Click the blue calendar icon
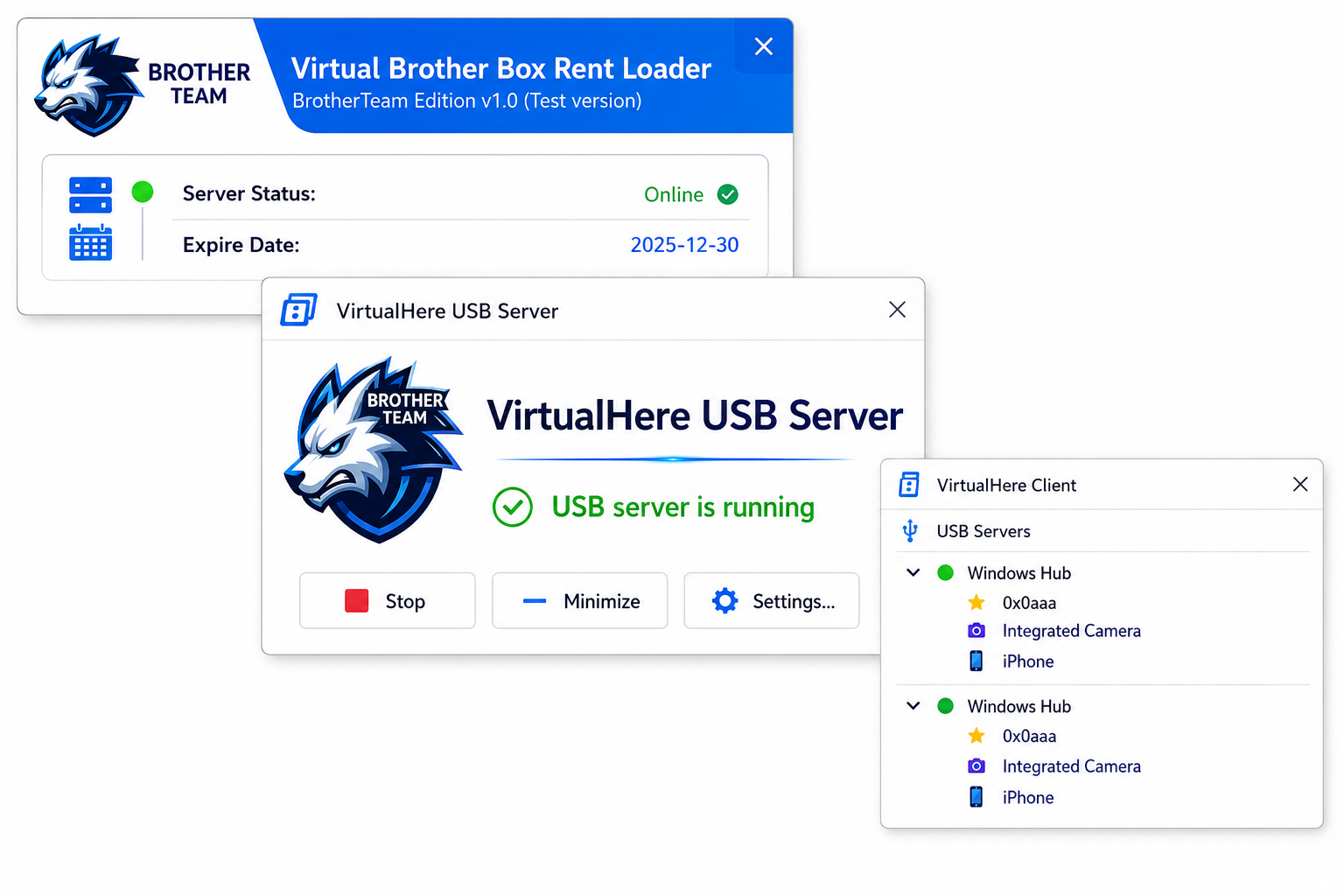The height and width of the screenshot is (896, 1344). tap(90, 242)
